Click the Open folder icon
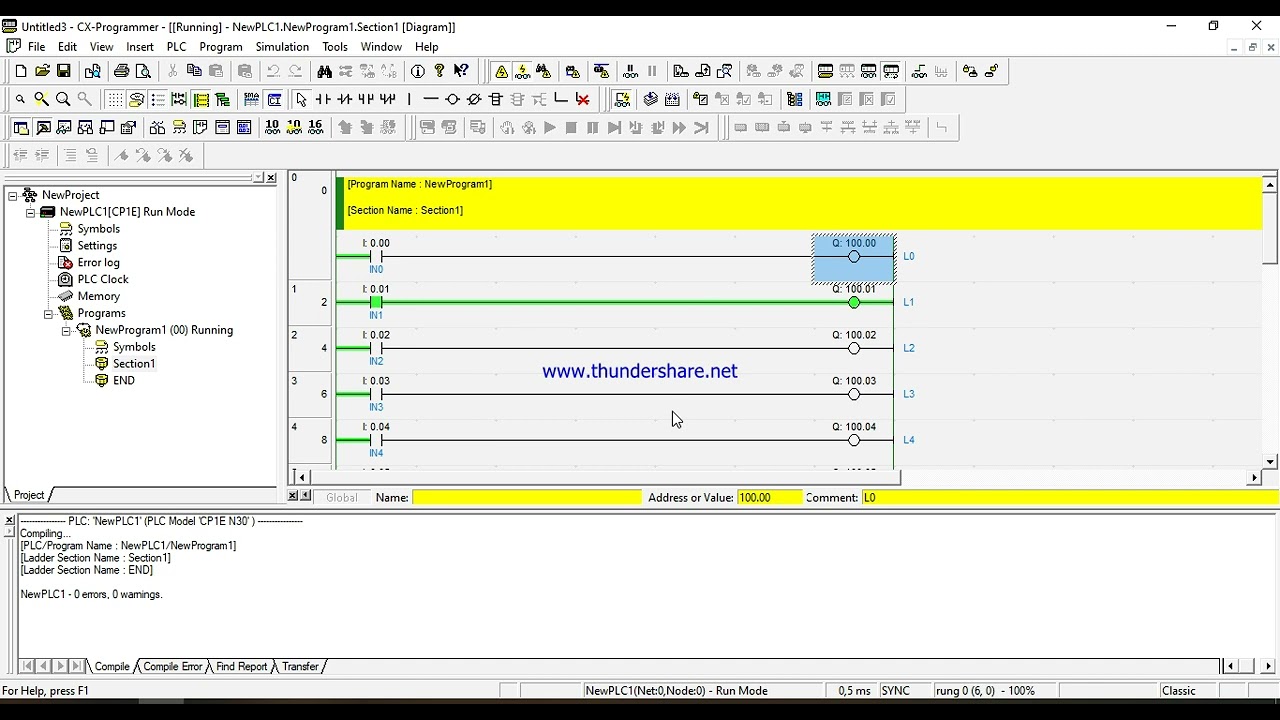The height and width of the screenshot is (720, 1280). [x=42, y=71]
